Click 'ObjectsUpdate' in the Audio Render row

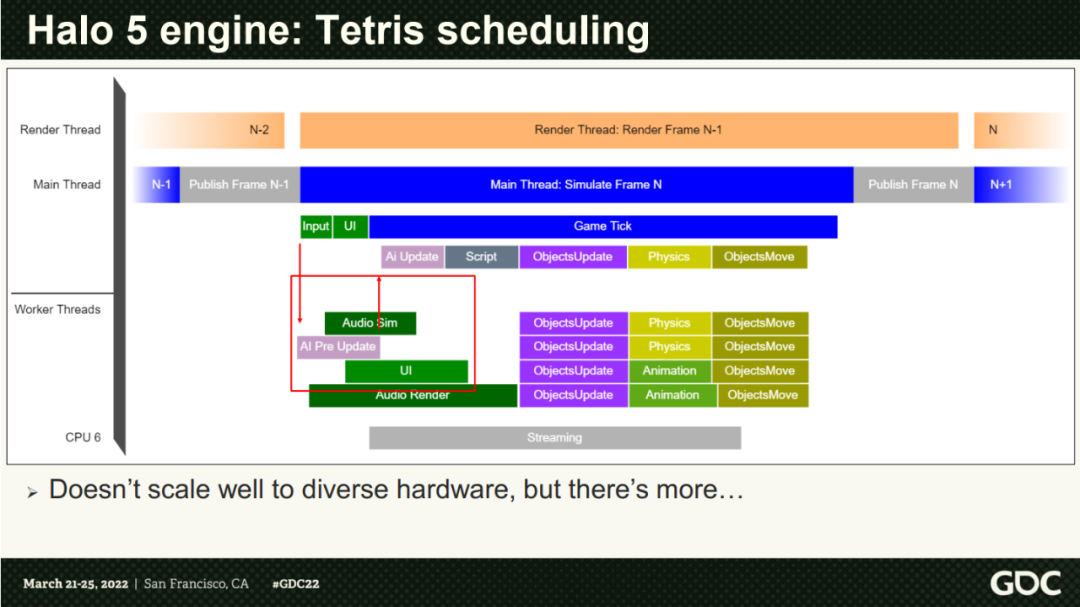[574, 395]
